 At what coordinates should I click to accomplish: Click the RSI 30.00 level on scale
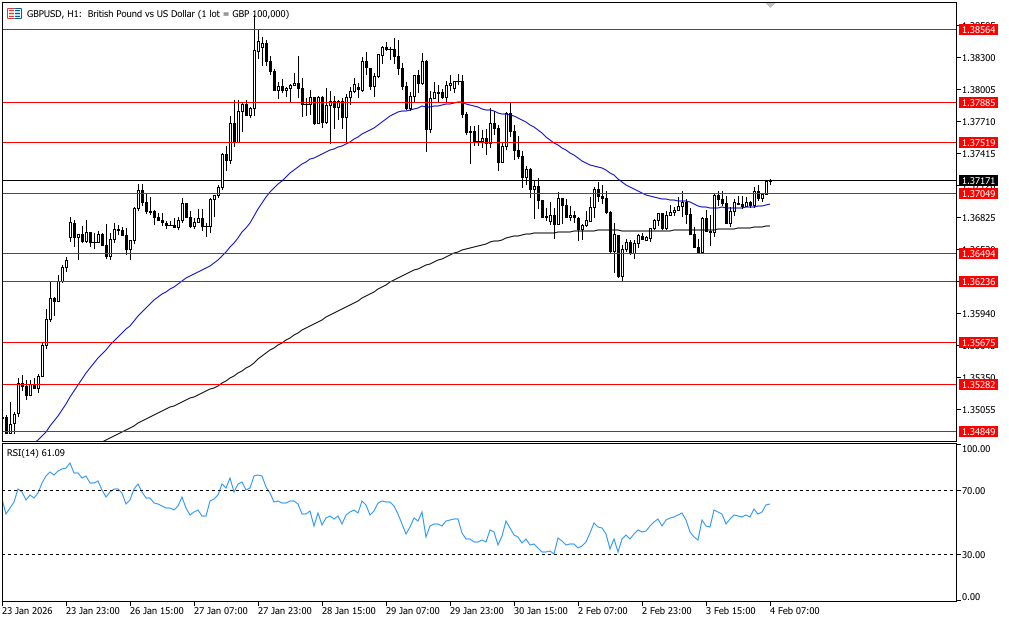coord(974,555)
